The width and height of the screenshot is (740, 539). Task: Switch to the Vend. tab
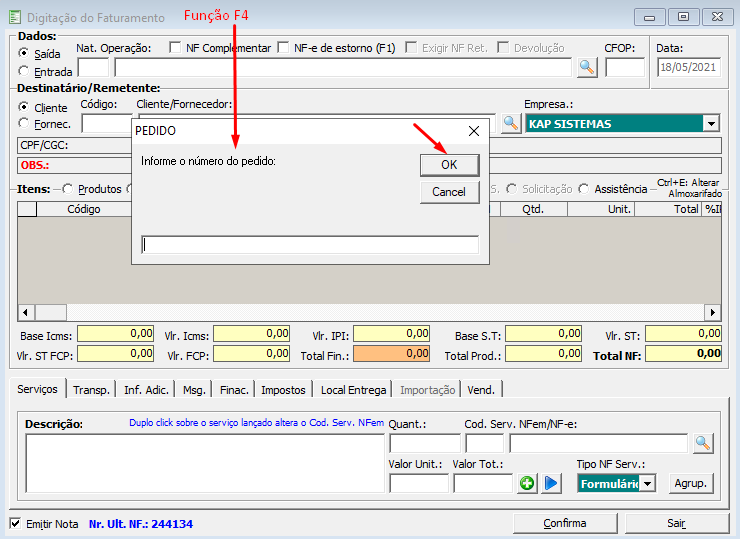pos(481,390)
